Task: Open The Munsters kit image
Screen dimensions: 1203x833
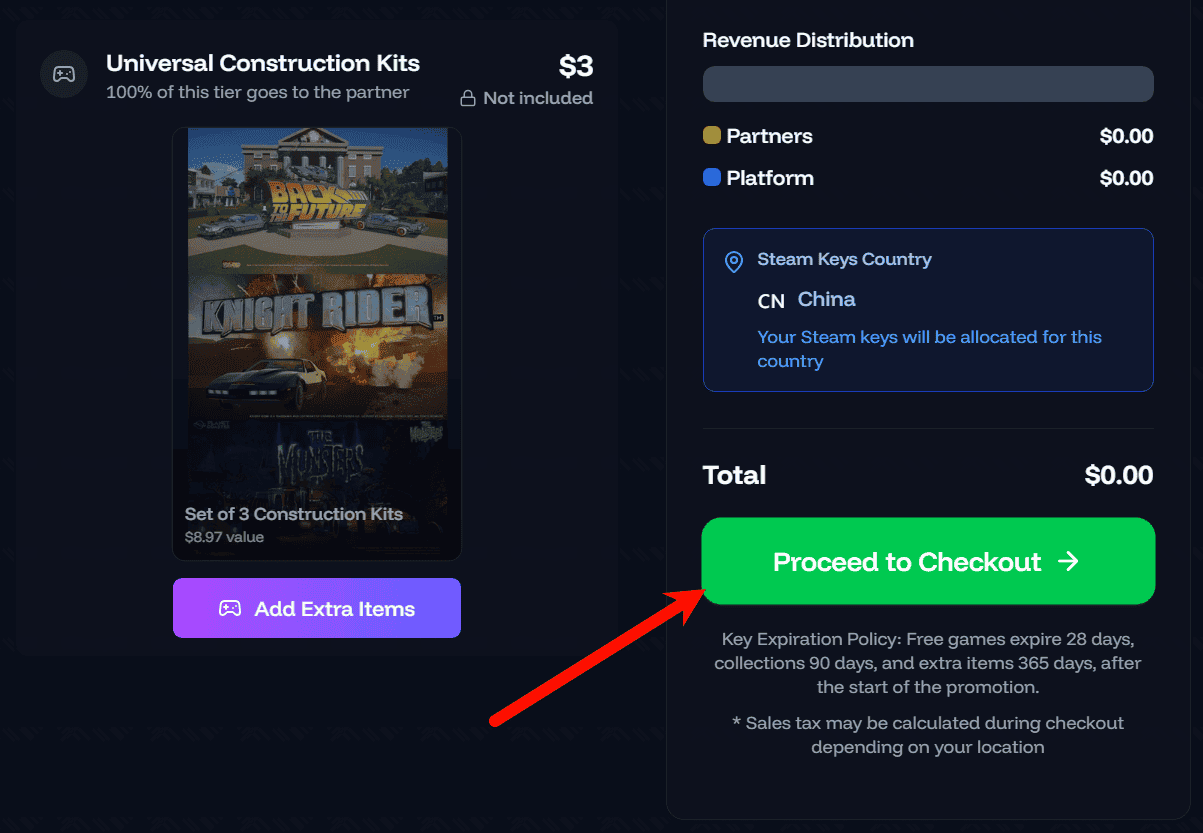Action: (316, 460)
